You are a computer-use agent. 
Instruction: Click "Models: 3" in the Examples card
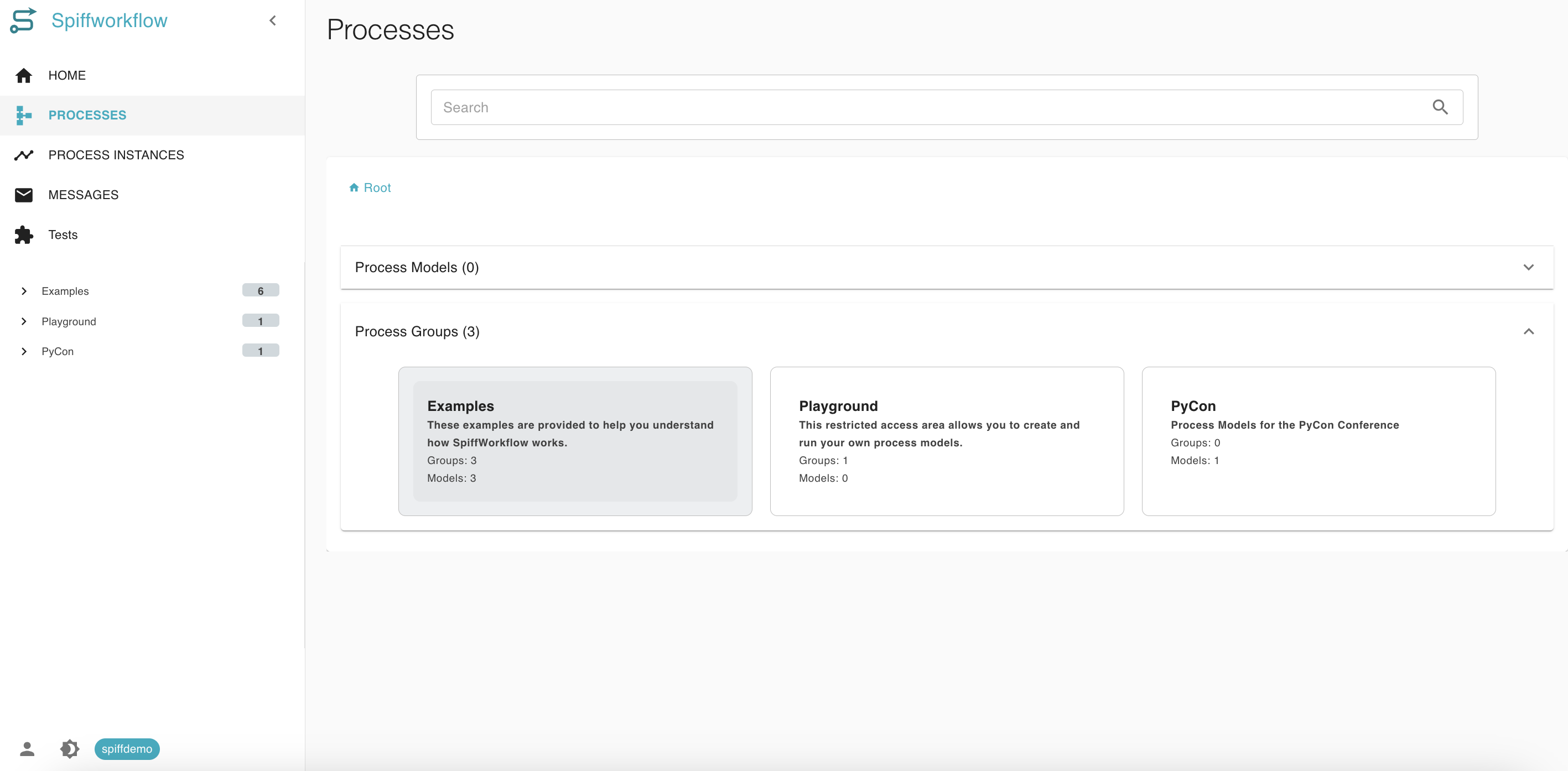pos(451,478)
